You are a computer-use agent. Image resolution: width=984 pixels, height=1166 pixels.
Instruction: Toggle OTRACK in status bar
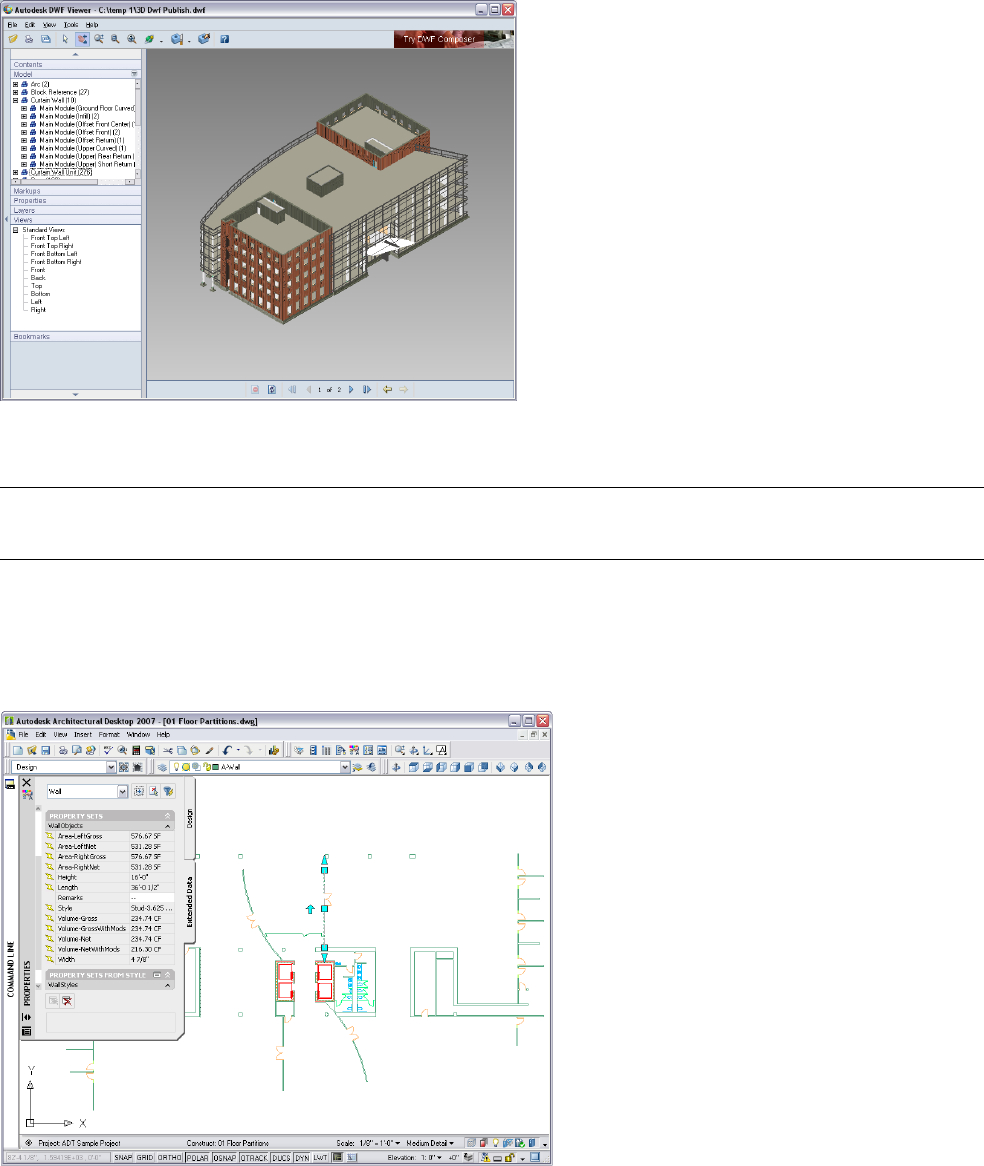pyautogui.click(x=254, y=1158)
